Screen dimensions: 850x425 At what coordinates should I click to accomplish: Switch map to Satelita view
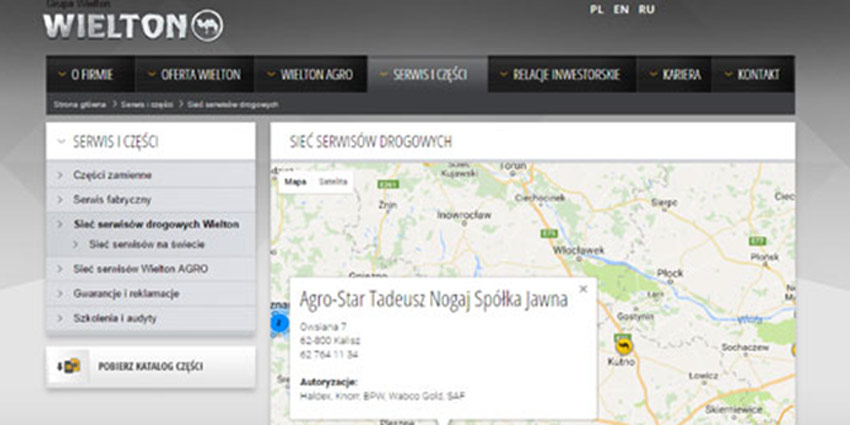(333, 182)
